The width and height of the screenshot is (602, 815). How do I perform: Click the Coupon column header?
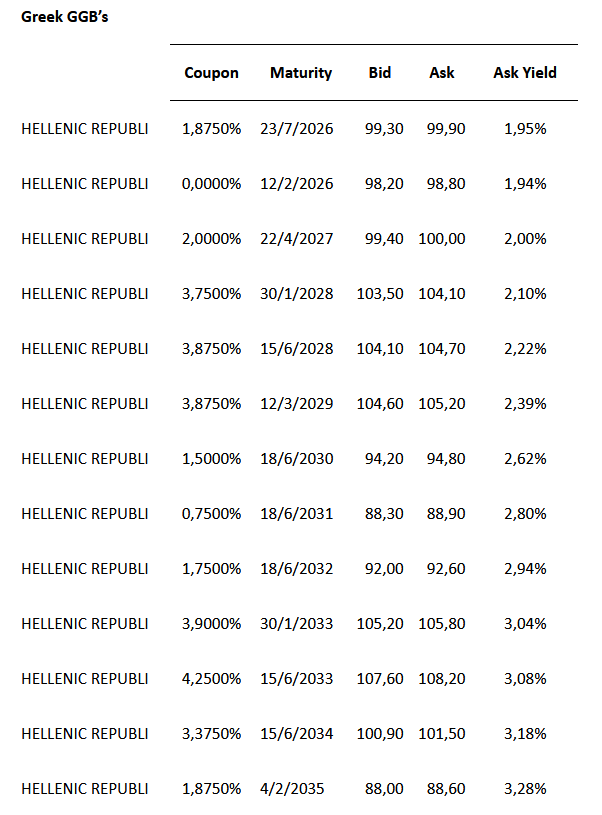211,73
